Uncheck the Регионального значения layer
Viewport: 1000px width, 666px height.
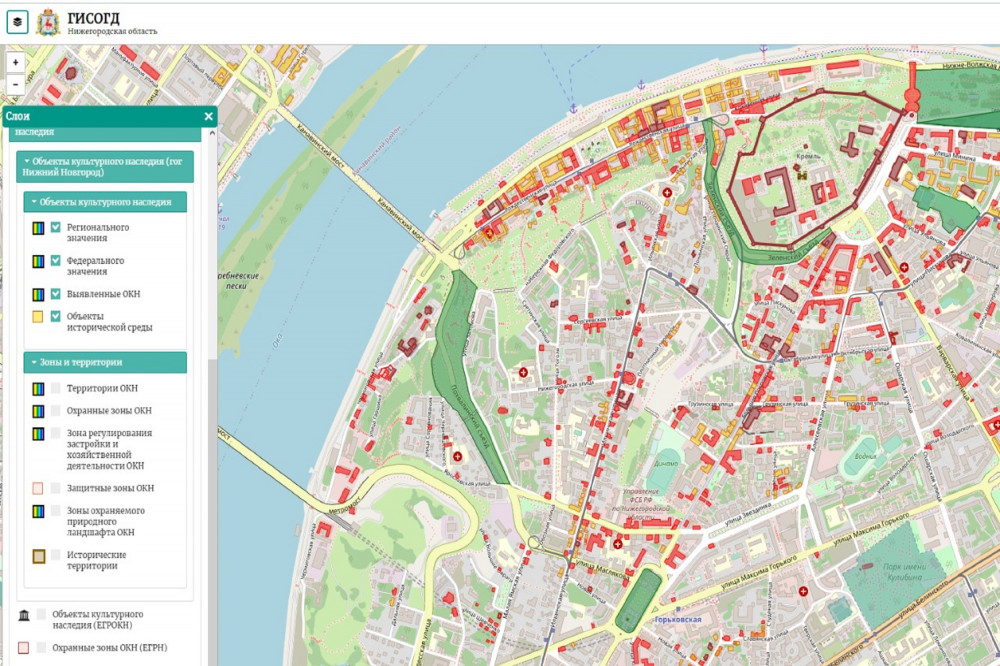pos(57,228)
